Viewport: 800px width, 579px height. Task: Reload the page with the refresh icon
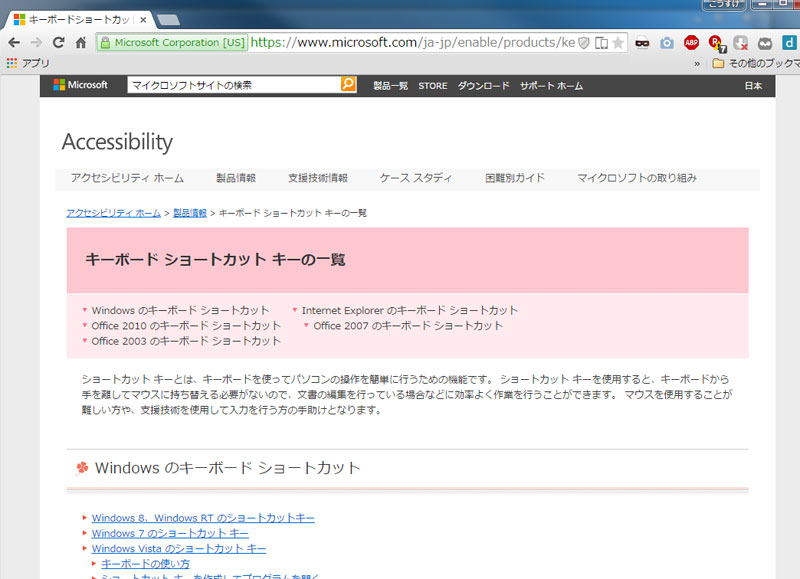(x=59, y=43)
